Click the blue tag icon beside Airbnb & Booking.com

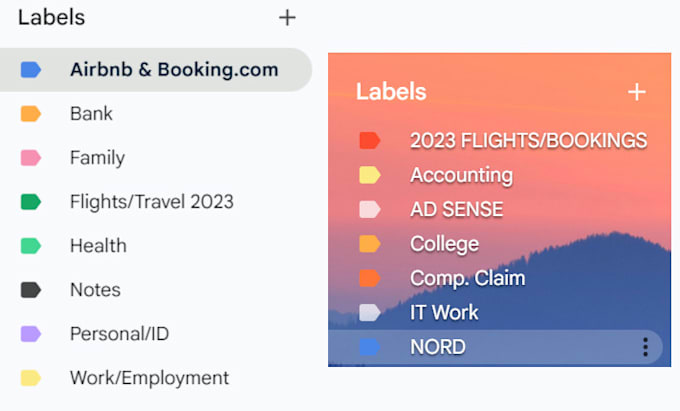pyautogui.click(x=31, y=70)
